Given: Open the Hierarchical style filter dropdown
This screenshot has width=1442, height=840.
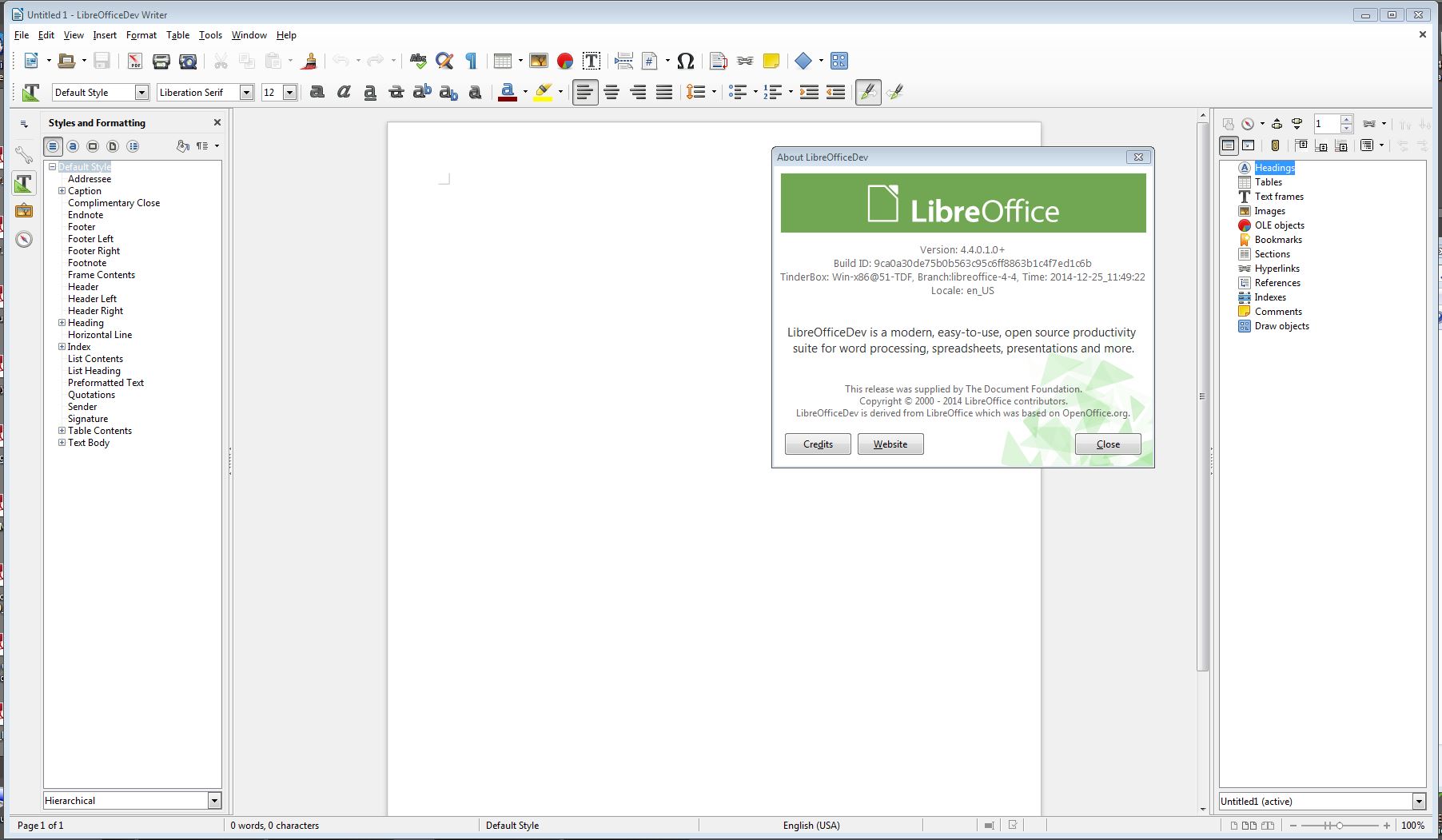Looking at the screenshot, I should [x=213, y=801].
